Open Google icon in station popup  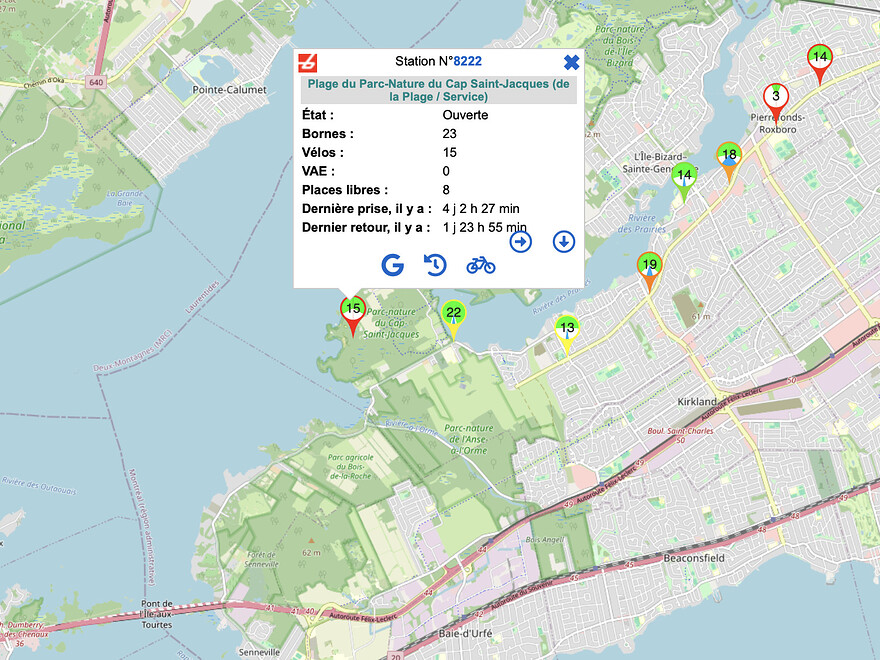[x=392, y=265]
